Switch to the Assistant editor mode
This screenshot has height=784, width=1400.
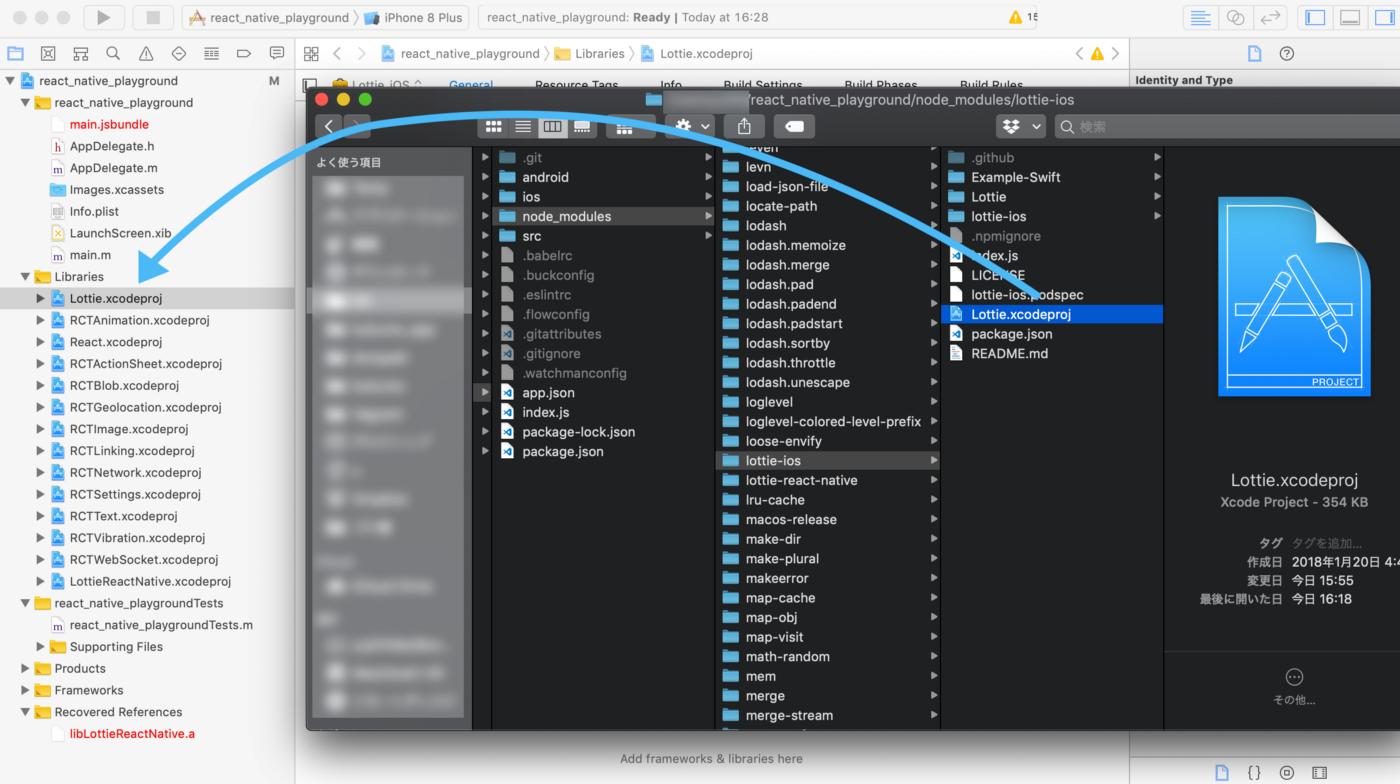pyautogui.click(x=1236, y=17)
